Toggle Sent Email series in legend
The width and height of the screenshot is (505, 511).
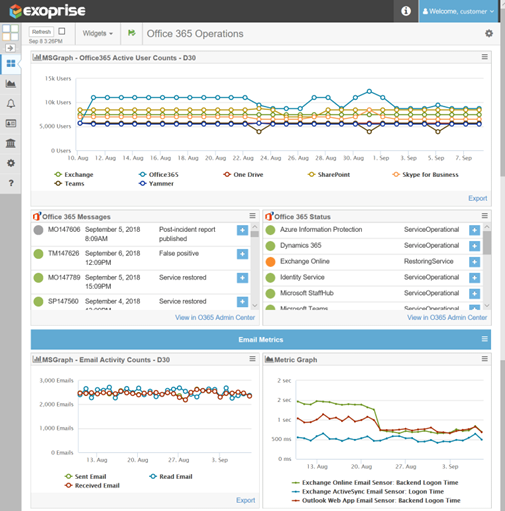(86, 477)
